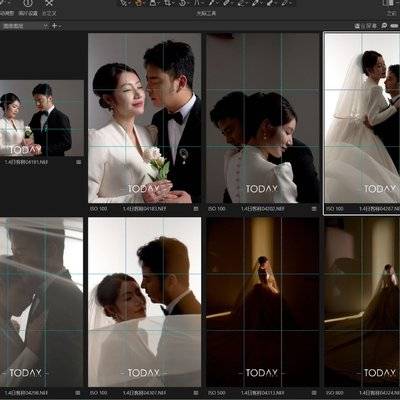Viewport: 400px width, 400px height.
Task: Select thumbnail of couple standing with bouquet, small landscape
Action: click(x=42, y=118)
